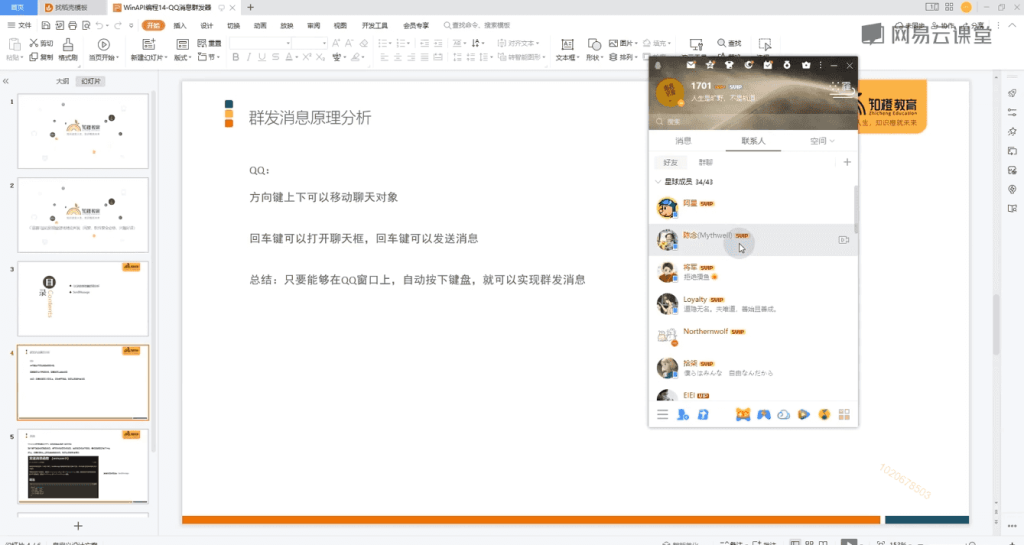Click the QQ main menu hamburger icon

(x=662, y=414)
